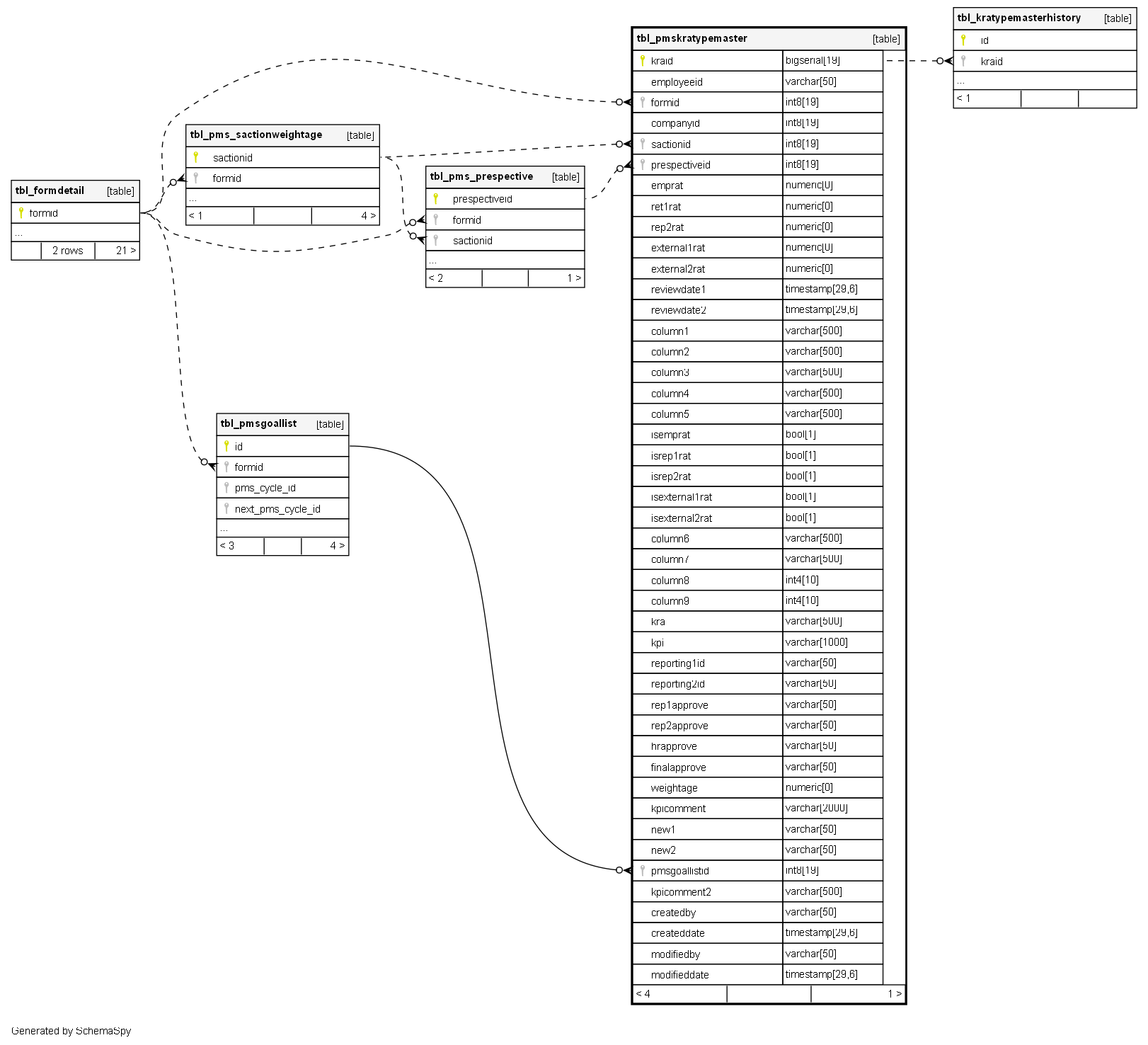The height and width of the screenshot is (1045, 1148).
Task: Go to the tbl_formdetail table
Action: tap(50, 191)
